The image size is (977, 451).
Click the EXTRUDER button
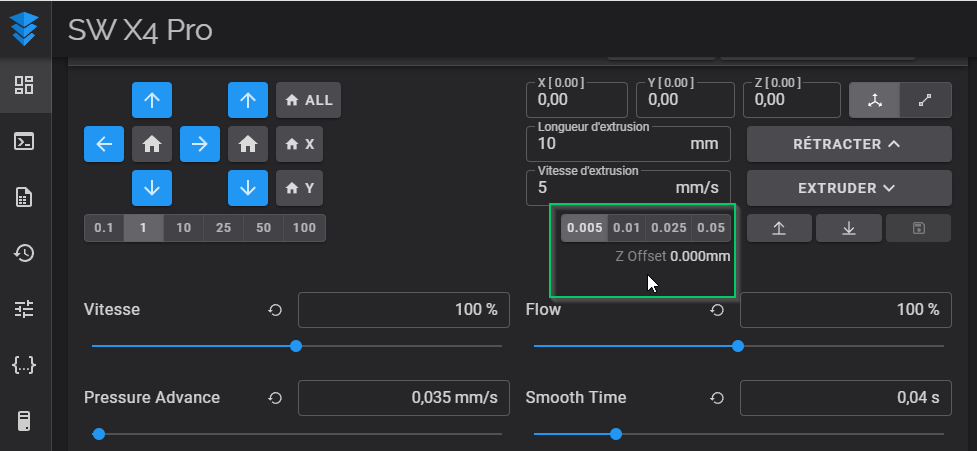click(x=849, y=188)
